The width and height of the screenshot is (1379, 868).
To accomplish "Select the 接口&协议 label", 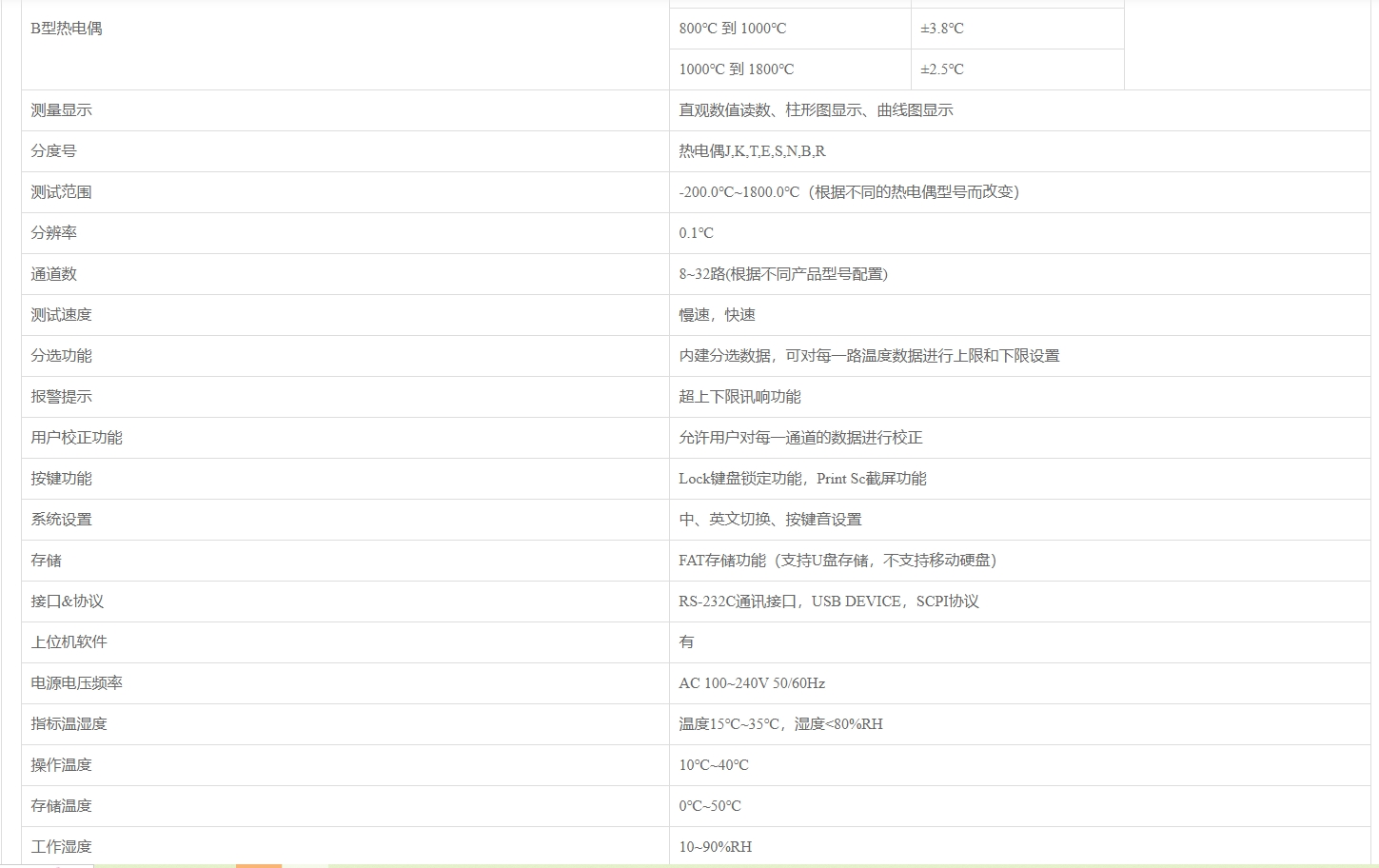I will pos(67,602).
